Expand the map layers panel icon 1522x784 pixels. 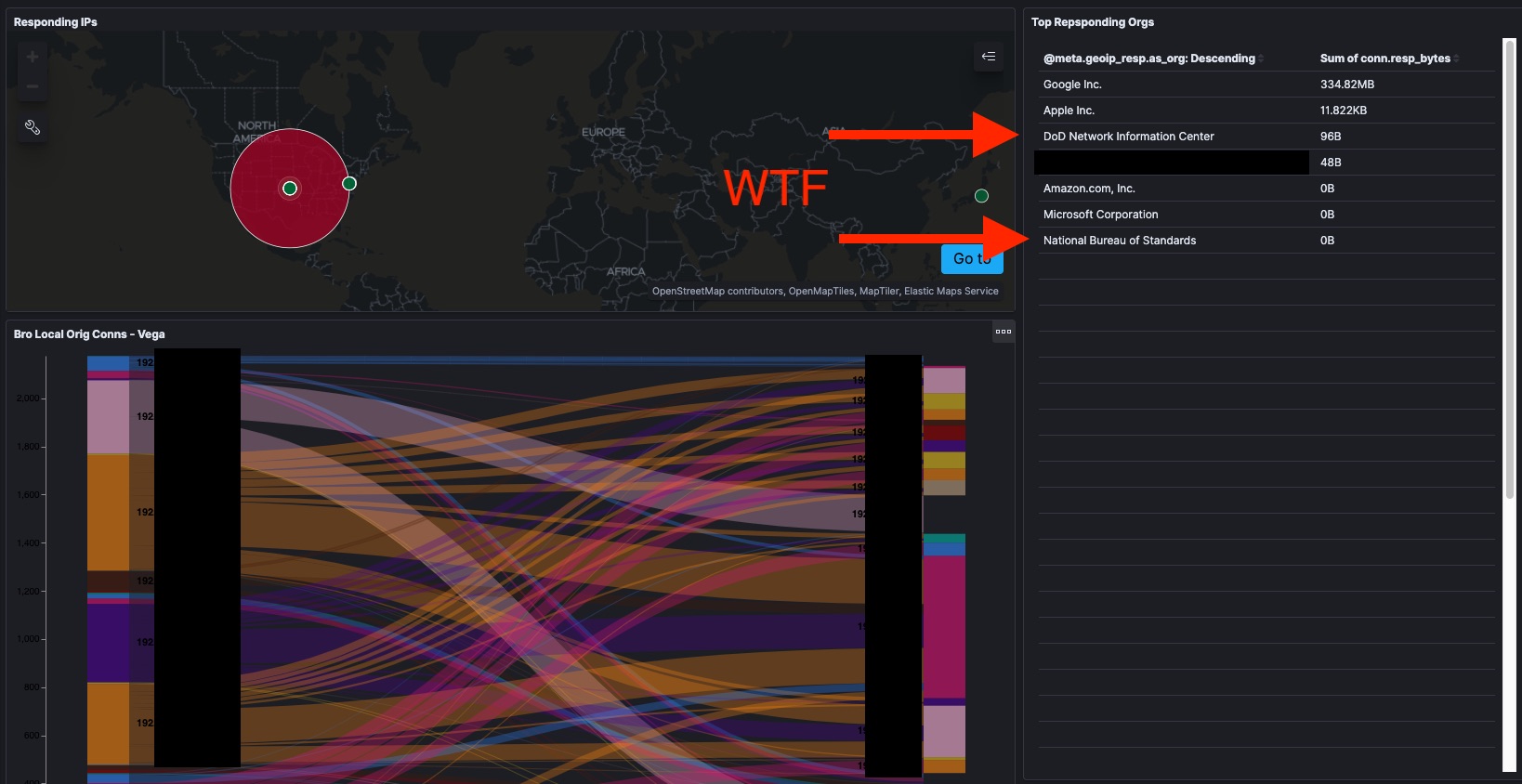988,57
